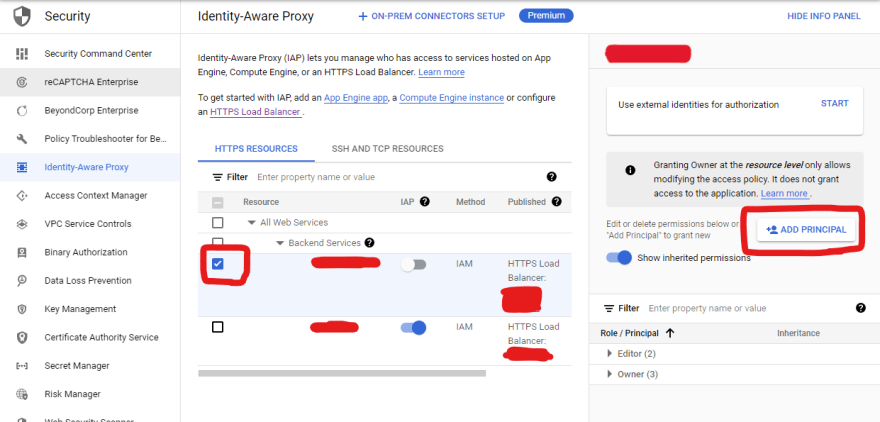Image resolution: width=880 pixels, height=422 pixels.
Task: Click the Resource column header
Action: (x=261, y=202)
